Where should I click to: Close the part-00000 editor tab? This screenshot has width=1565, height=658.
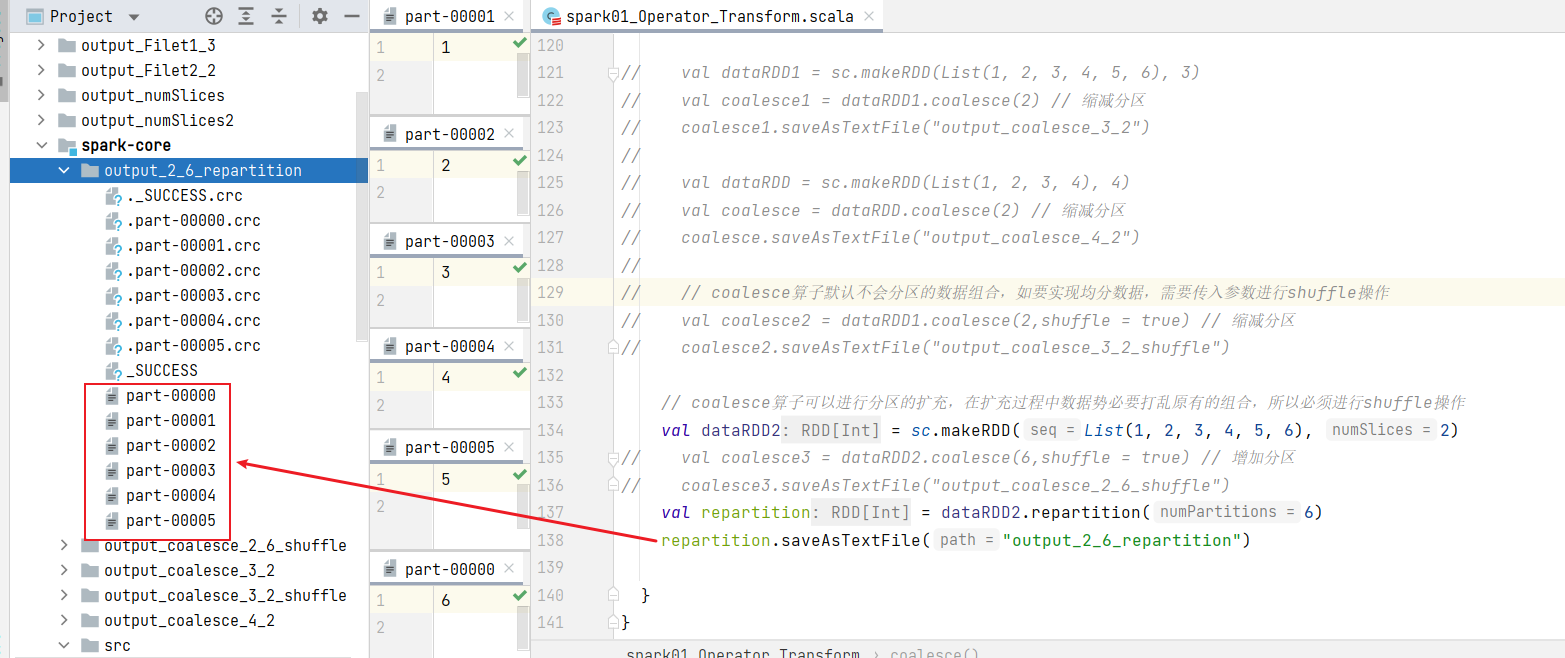point(509,569)
